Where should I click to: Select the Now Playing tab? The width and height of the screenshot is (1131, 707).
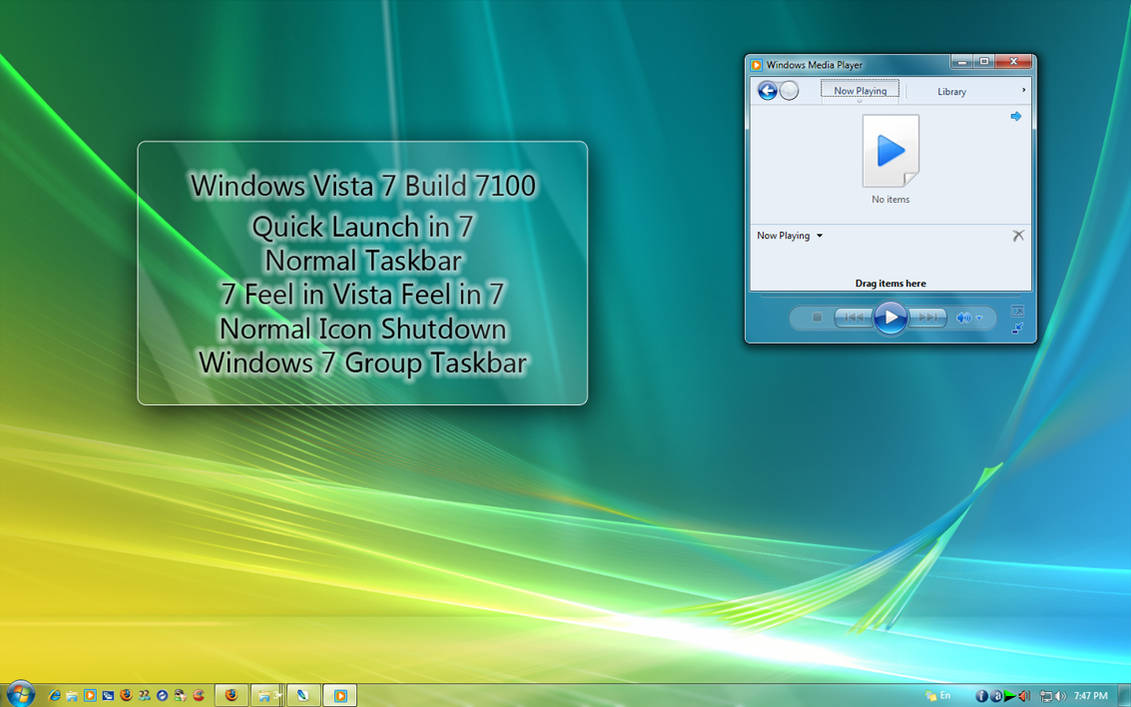pos(859,90)
